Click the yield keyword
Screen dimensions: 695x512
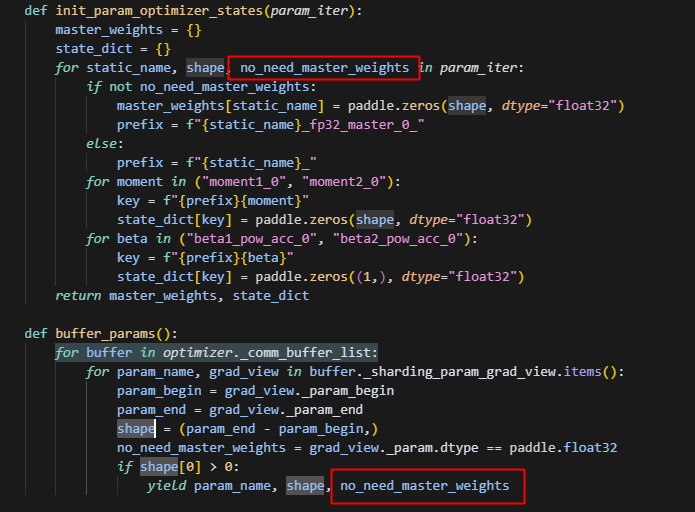click(166, 486)
